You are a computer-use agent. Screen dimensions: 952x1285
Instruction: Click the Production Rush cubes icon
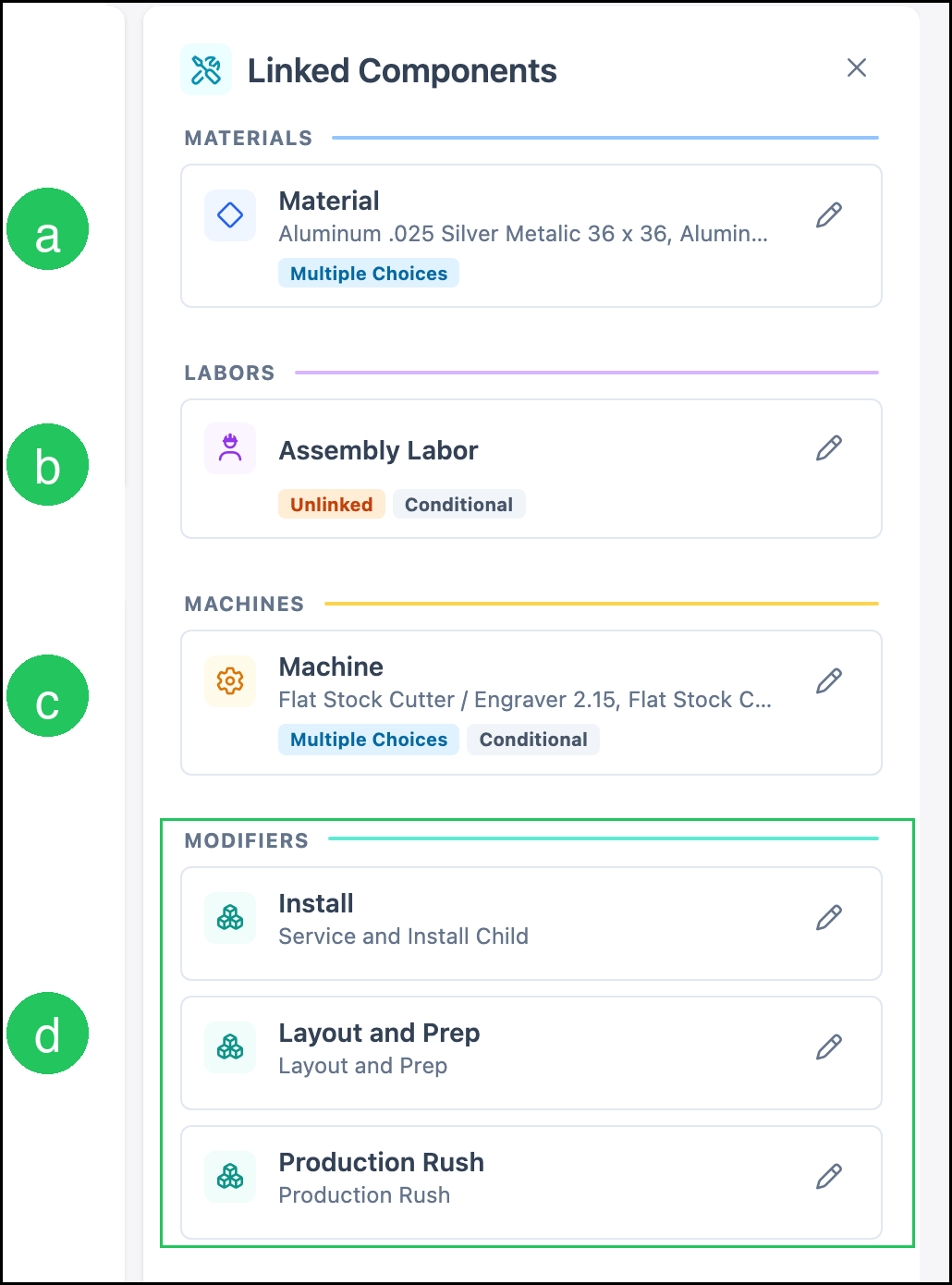point(230,1177)
